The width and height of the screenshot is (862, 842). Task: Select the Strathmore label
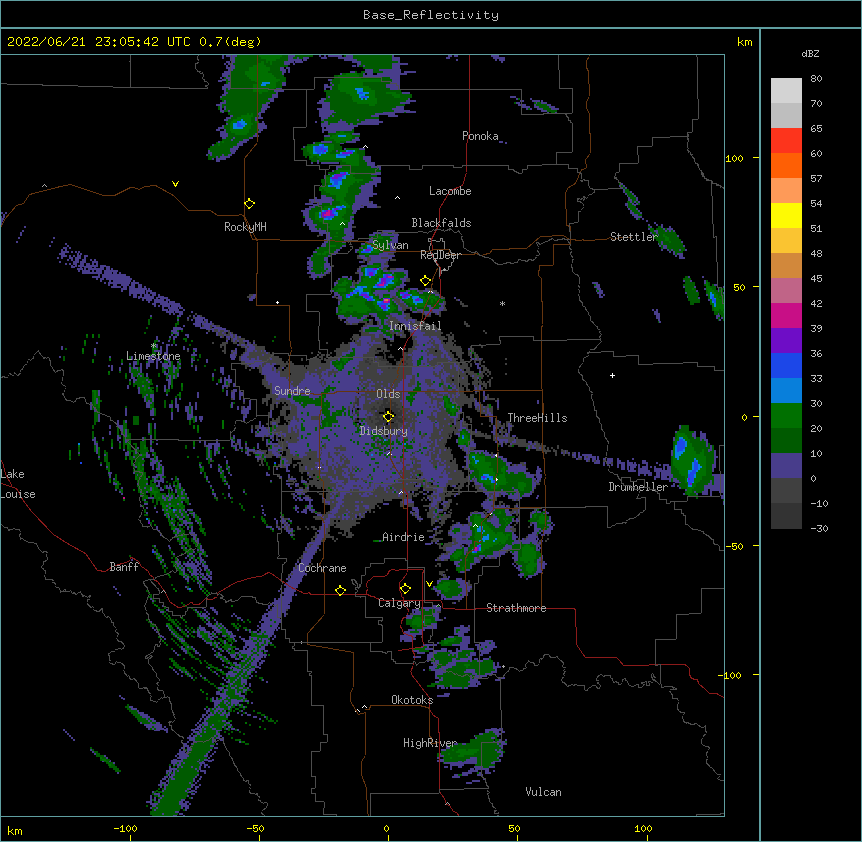pos(516,608)
